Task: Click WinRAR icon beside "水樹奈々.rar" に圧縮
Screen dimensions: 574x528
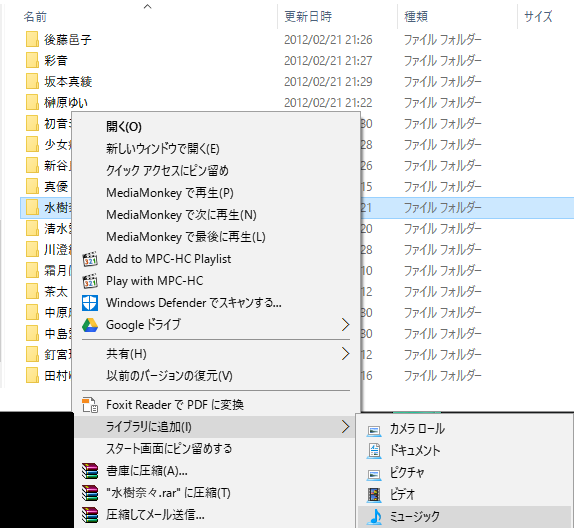Action: 90,493
